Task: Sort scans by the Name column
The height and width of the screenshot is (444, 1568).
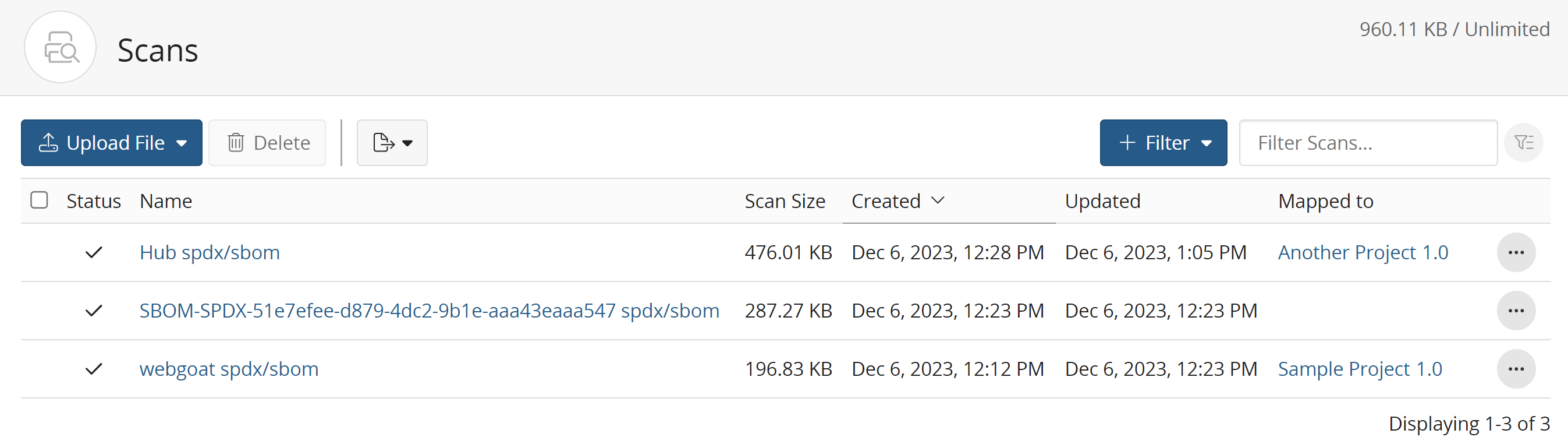Action: coord(165,201)
